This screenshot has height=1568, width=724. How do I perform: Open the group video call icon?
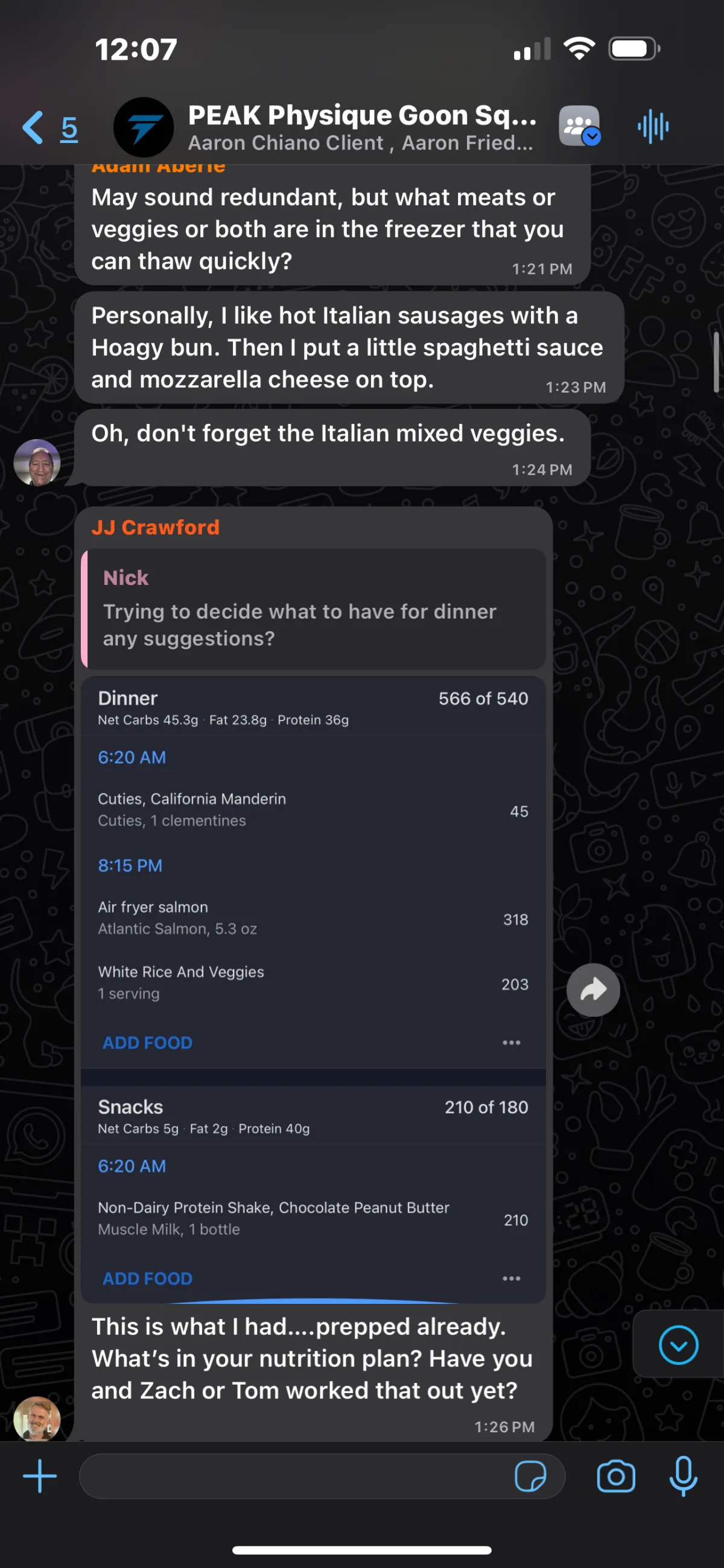pyautogui.click(x=580, y=127)
